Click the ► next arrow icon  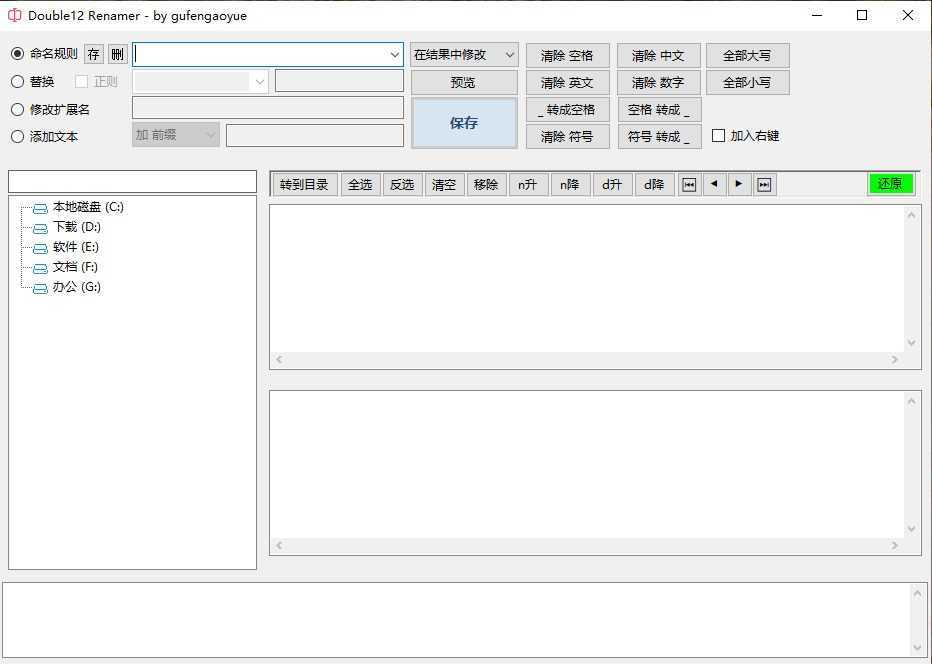739,184
